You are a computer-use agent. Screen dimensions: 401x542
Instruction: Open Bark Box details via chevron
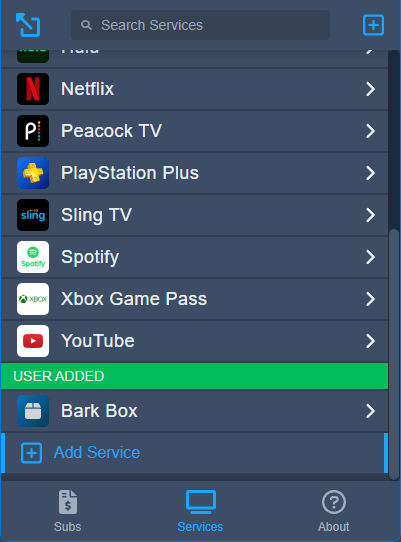coord(370,411)
